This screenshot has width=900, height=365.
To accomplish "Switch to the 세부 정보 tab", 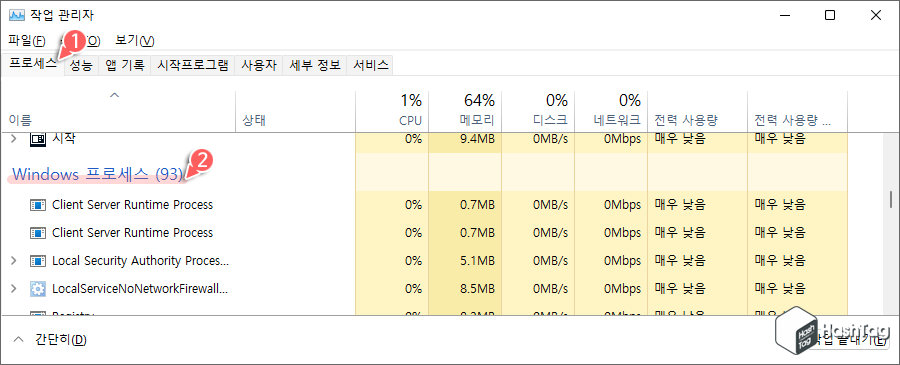I will tap(315, 65).
